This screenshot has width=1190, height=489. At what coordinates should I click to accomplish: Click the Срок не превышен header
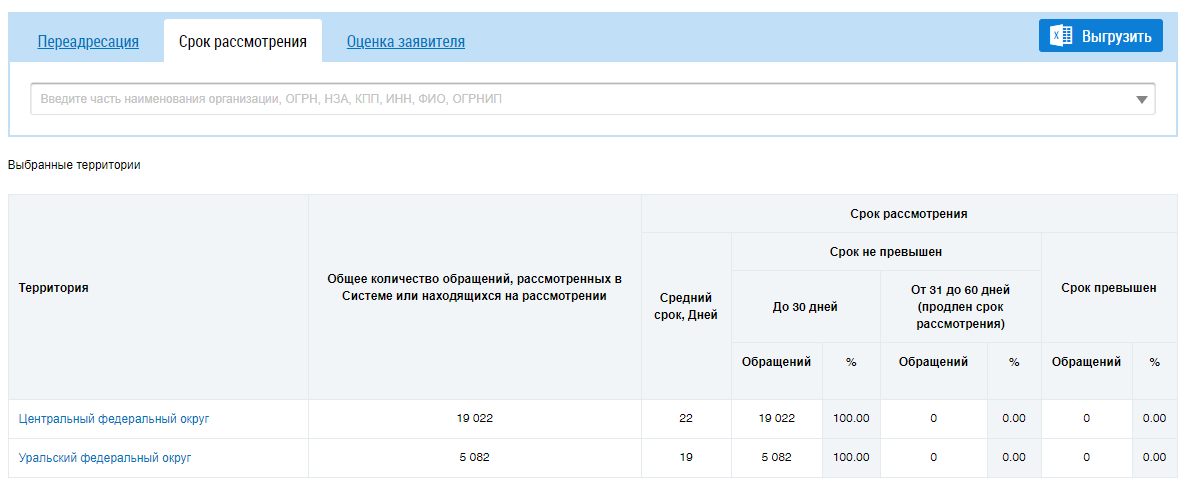coord(886,252)
